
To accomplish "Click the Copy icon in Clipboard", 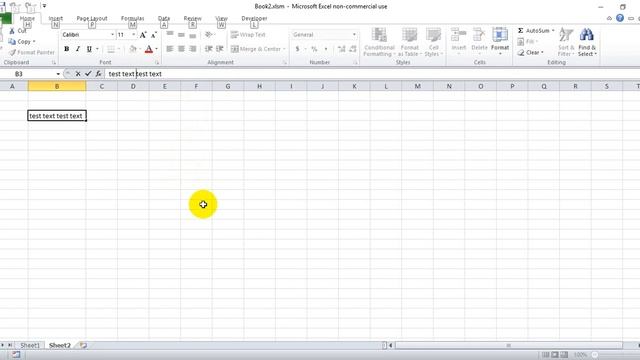I will click(12, 42).
